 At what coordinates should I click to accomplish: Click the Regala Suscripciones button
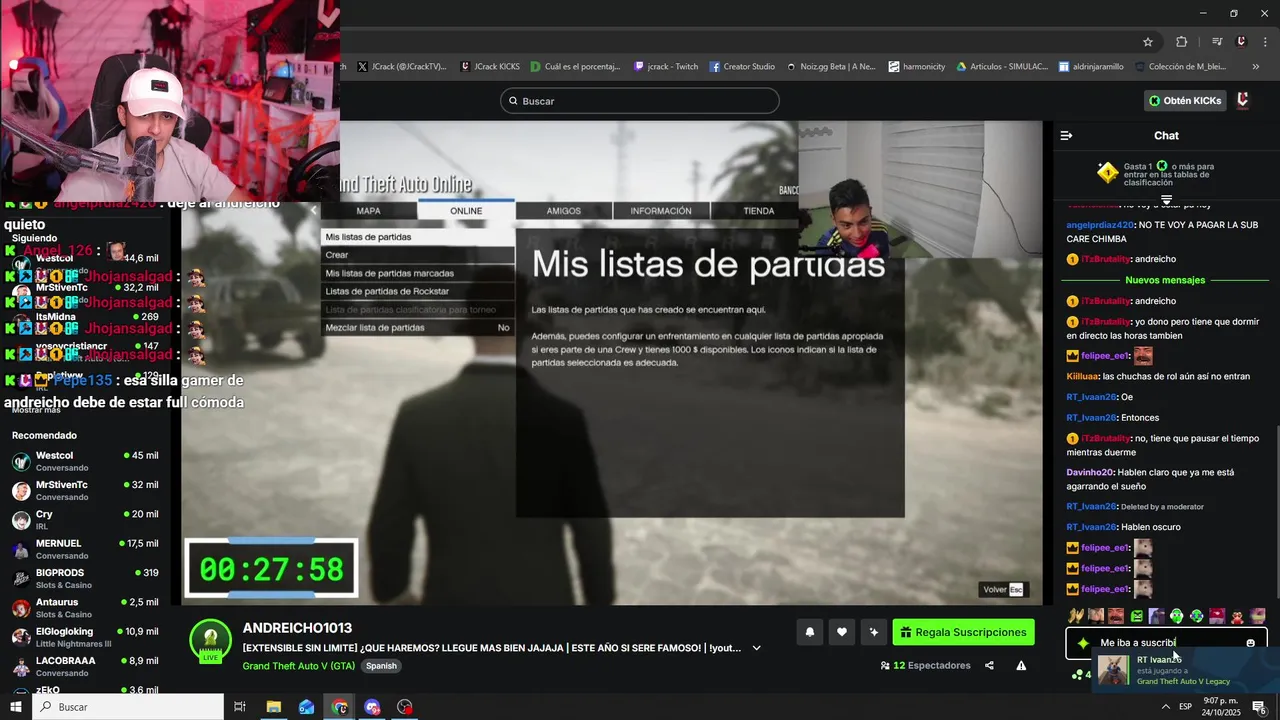pyautogui.click(x=963, y=632)
